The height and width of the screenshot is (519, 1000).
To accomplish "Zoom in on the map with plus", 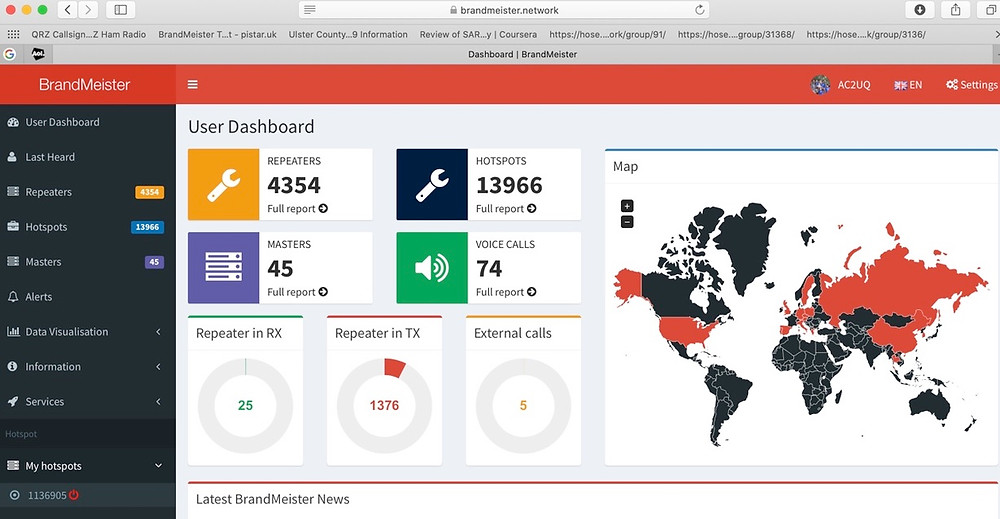I will 627,206.
